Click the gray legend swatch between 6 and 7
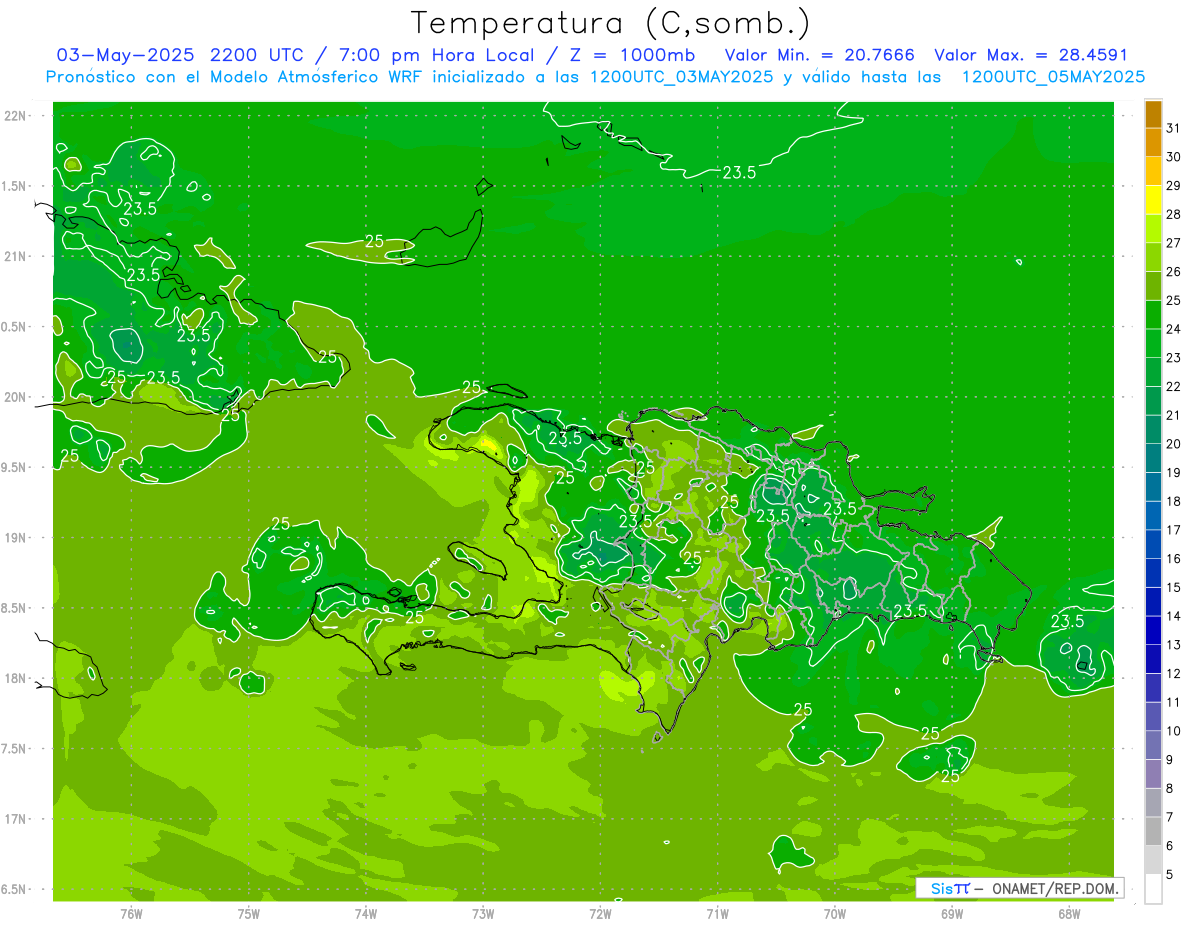Screen dimensions: 1200x927 click(x=1153, y=831)
